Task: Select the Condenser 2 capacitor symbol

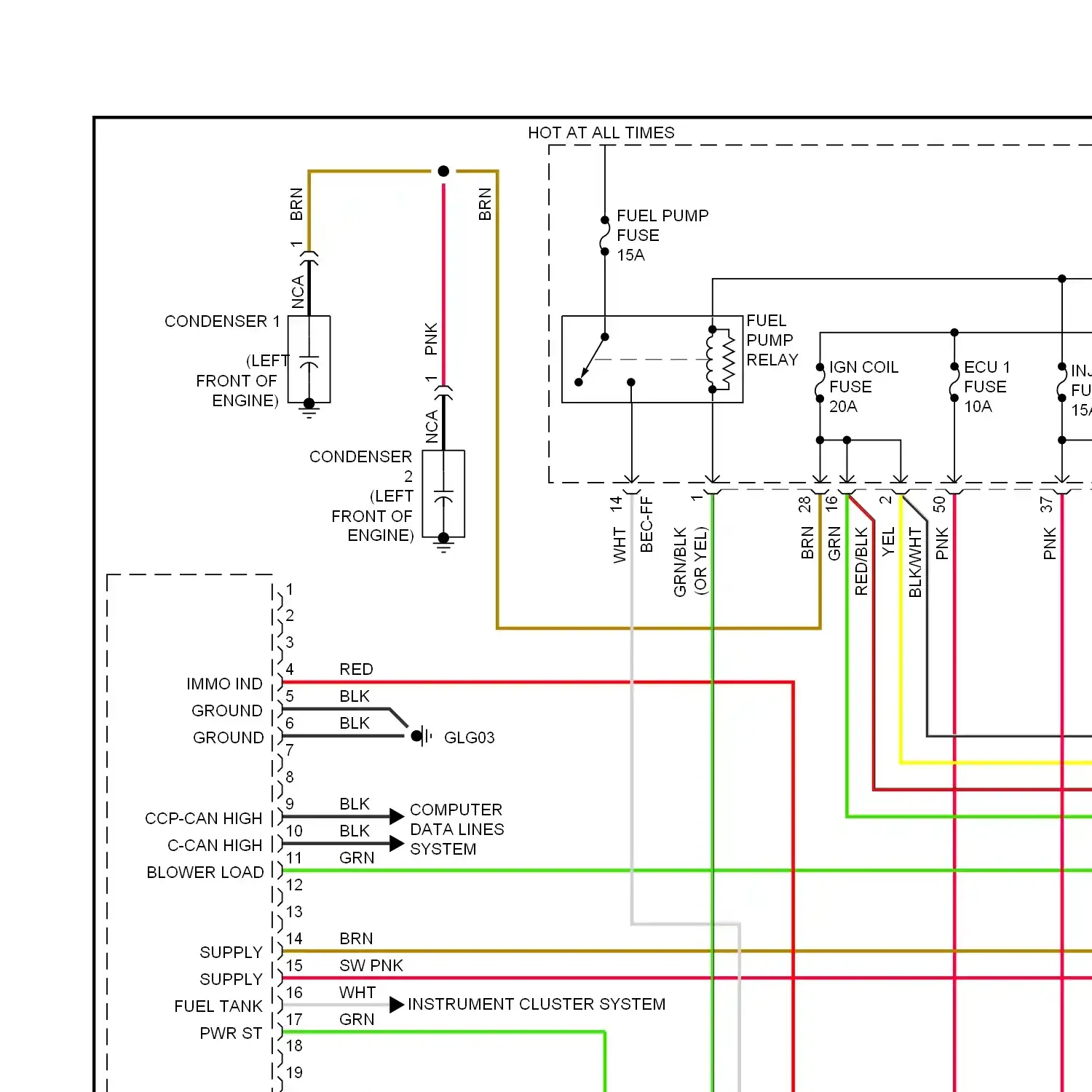Action: (443, 495)
